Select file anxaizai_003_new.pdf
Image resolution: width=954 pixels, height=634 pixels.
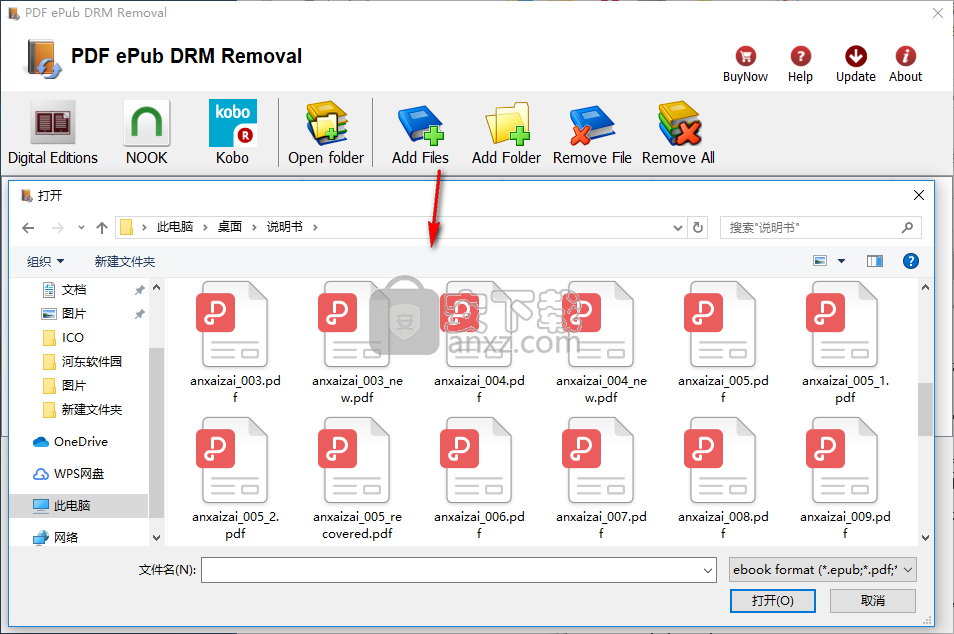tap(357, 343)
